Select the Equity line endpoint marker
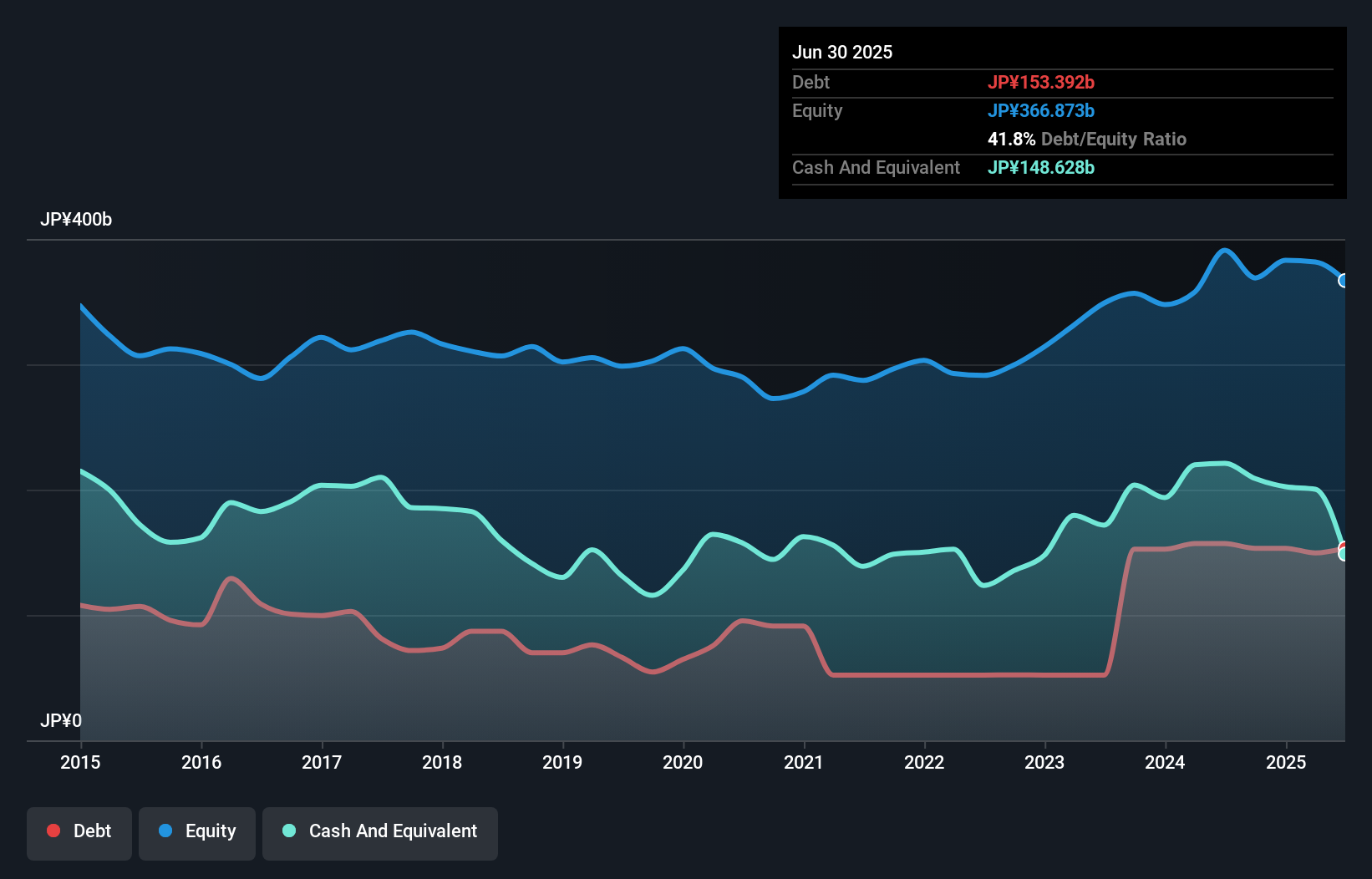Image resolution: width=1372 pixels, height=879 pixels. pos(1344,281)
